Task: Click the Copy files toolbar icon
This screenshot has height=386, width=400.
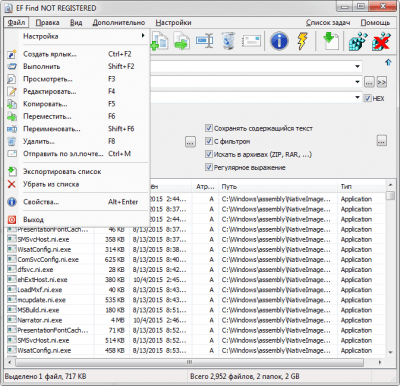Action: click(160, 41)
